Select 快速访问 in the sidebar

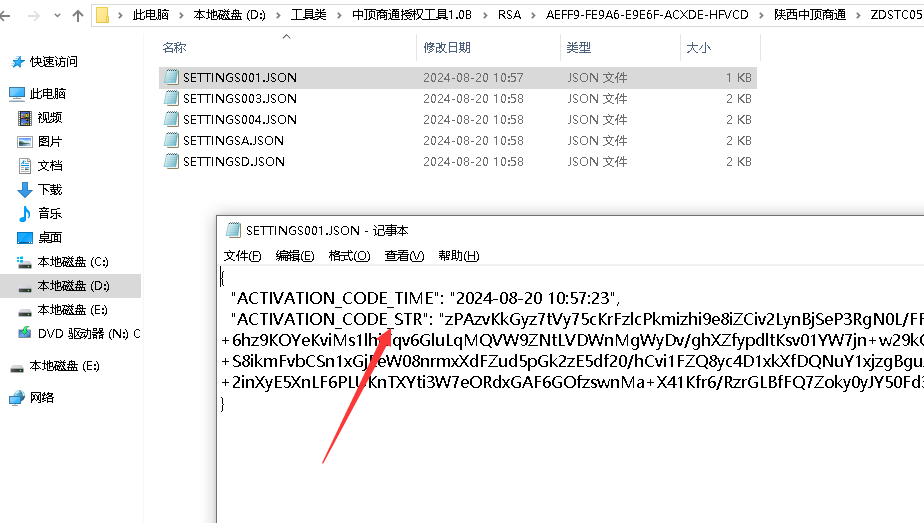click(x=53, y=61)
